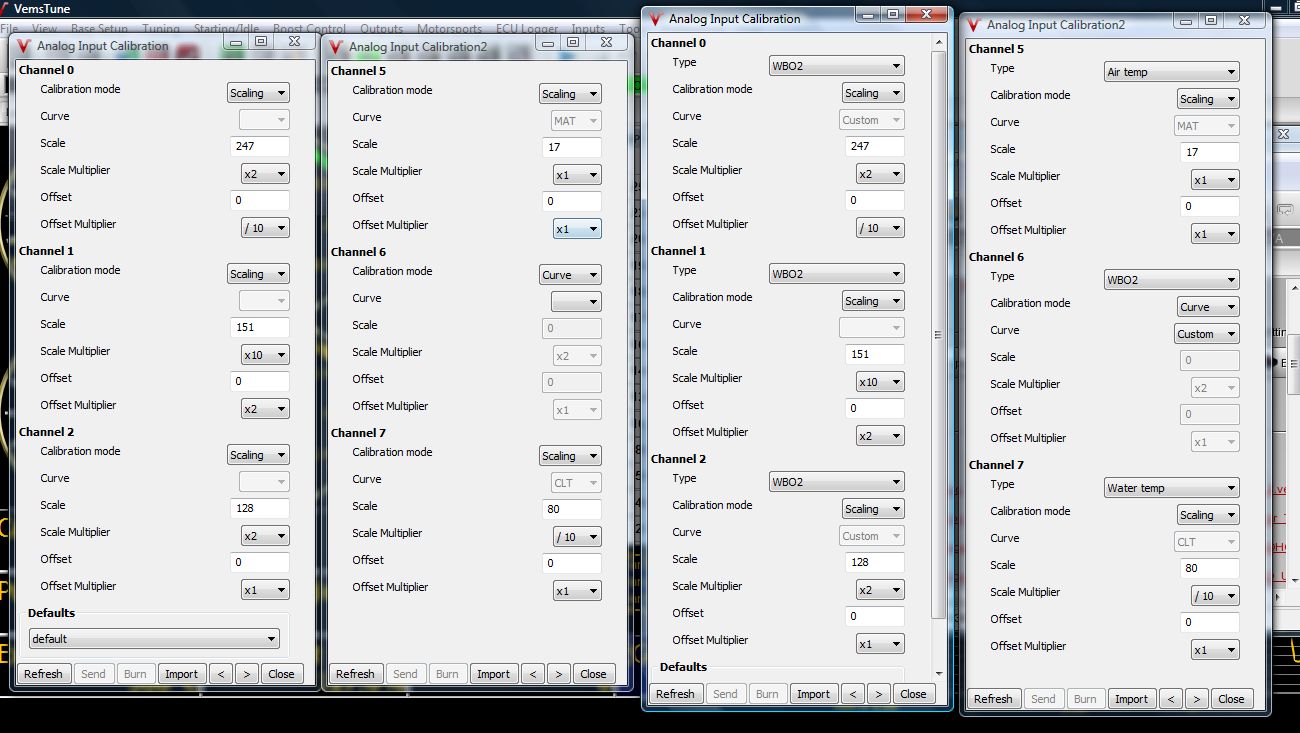The width and height of the screenshot is (1300, 733).
Task: Click Refresh in the rightmost Calibration2 window
Action: tap(993, 699)
